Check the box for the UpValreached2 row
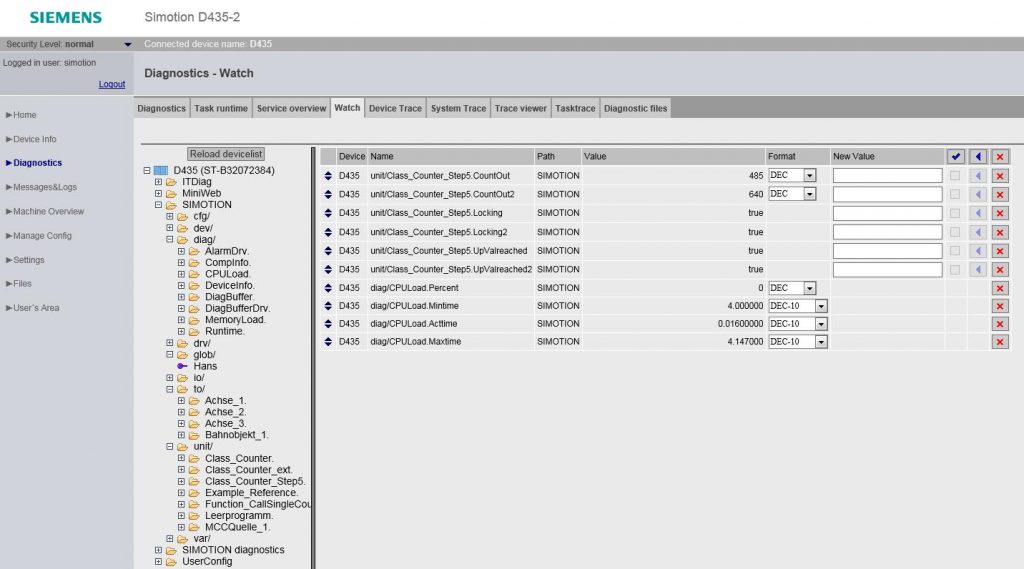 (x=955, y=269)
